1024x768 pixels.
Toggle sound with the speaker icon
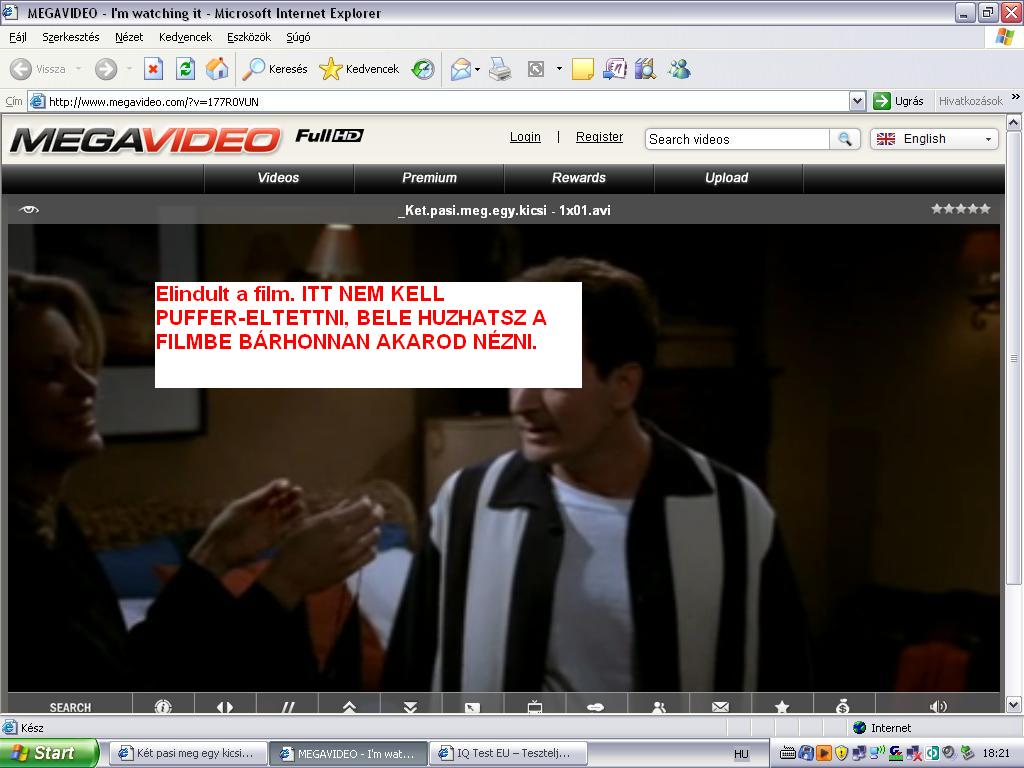pos(938,707)
